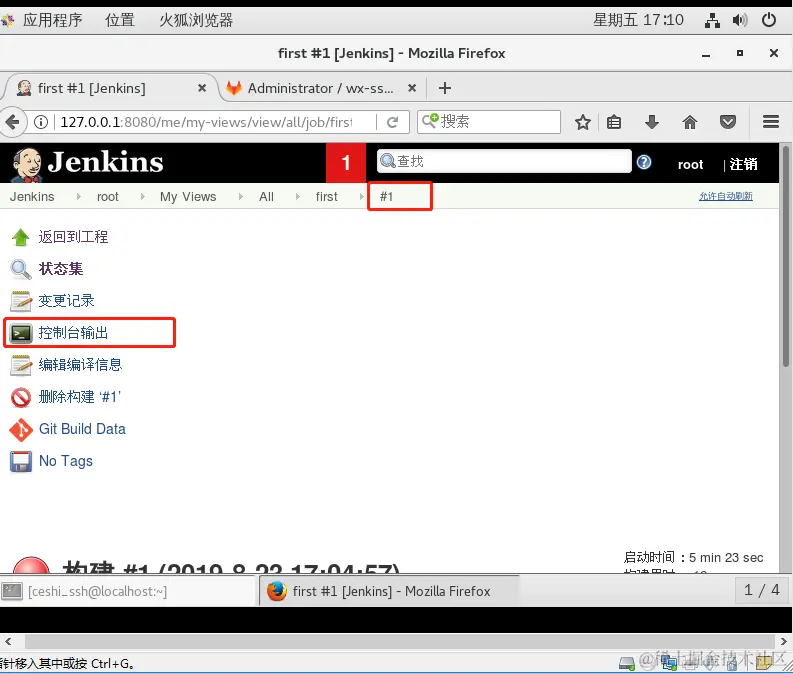Expand the arrow after Jenkins breadcrumb
793x674 pixels.
pyautogui.click(x=78, y=197)
